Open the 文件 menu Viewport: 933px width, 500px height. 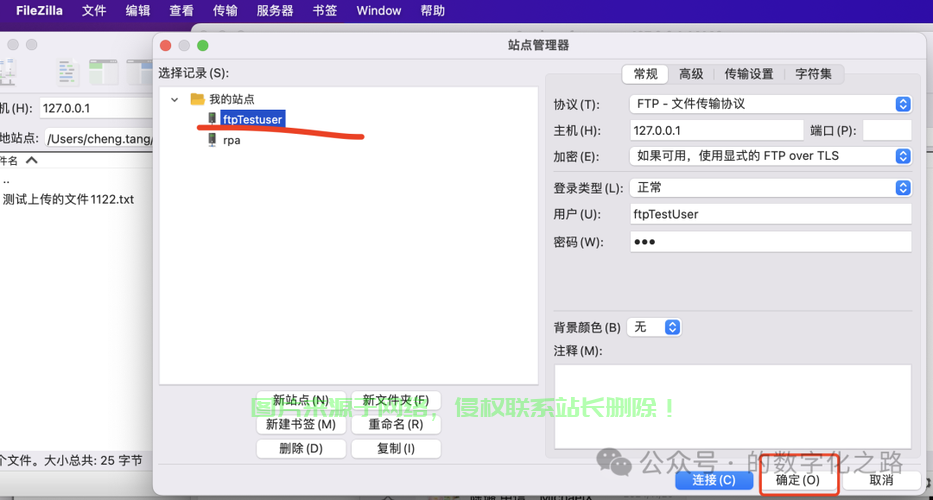tap(94, 11)
